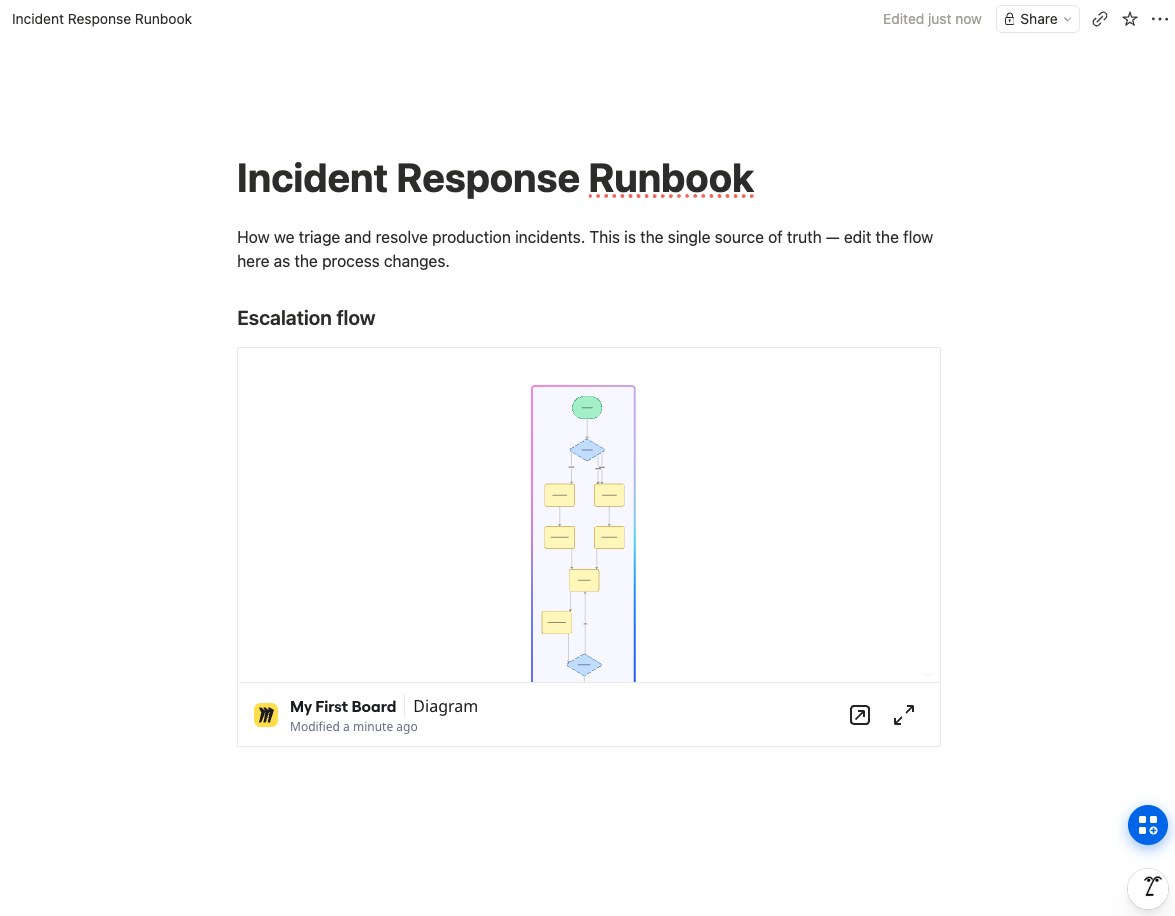The image size is (1175, 916).
Task: Copy the page link using the chain icon
Action: click(x=1099, y=19)
